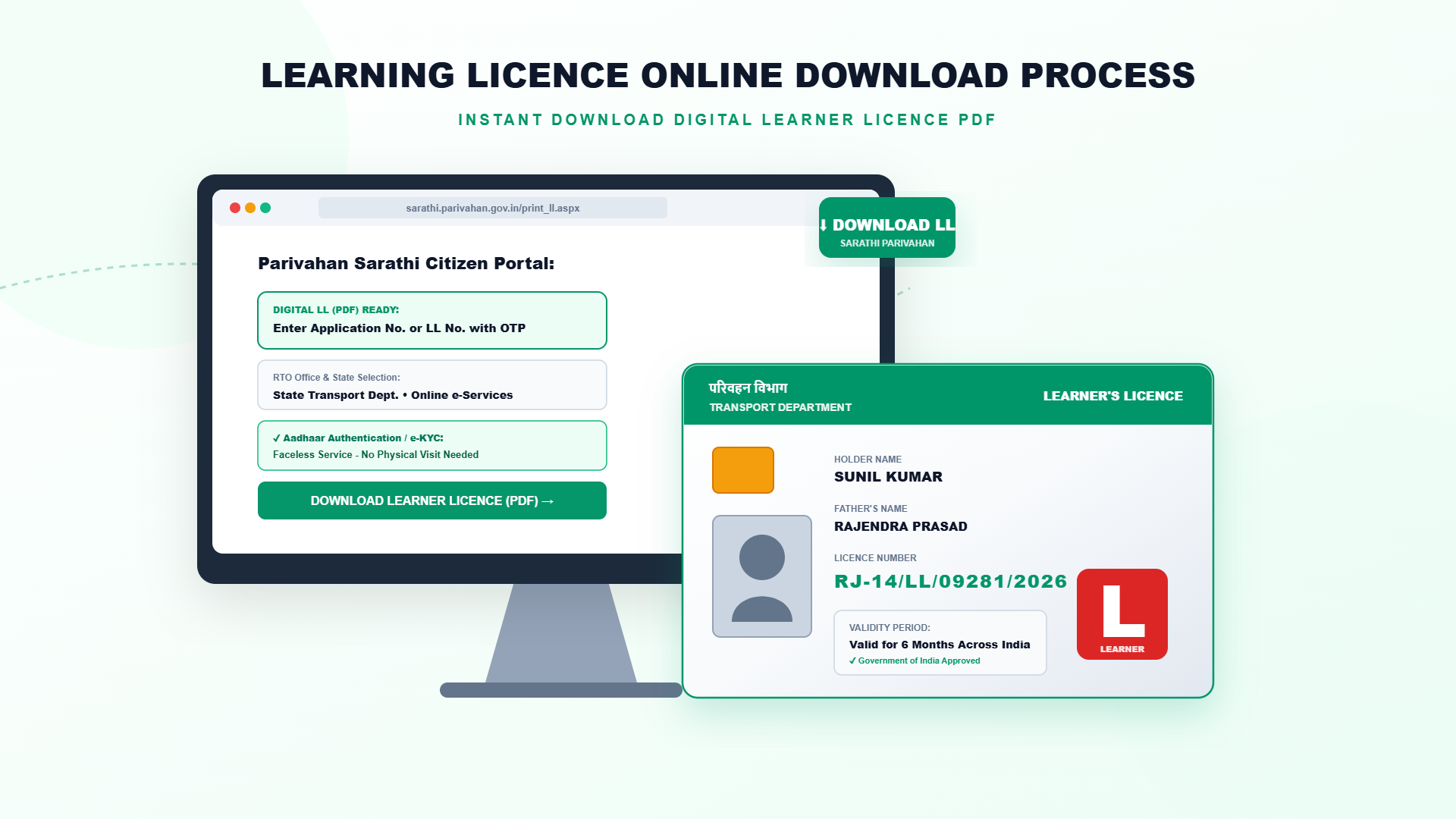This screenshot has height=819, width=1456.
Task: Click the sarathi.parivahan.gov.in address bar
Action: (493, 208)
